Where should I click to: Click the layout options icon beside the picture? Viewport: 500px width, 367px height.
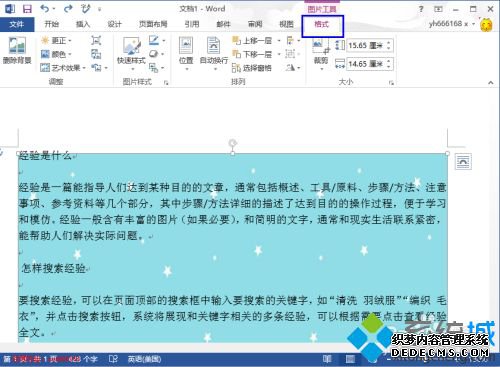tap(463, 162)
